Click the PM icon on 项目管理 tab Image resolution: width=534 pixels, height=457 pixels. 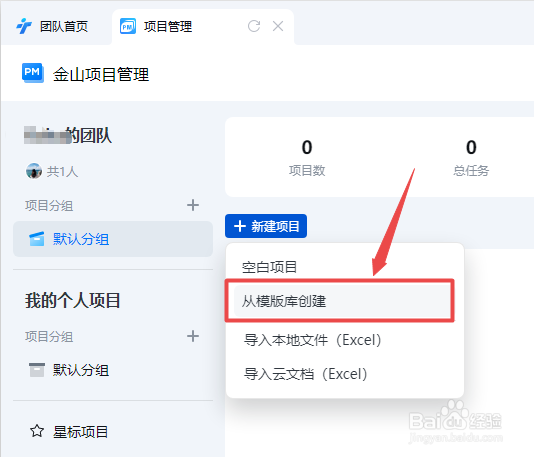pos(128,26)
